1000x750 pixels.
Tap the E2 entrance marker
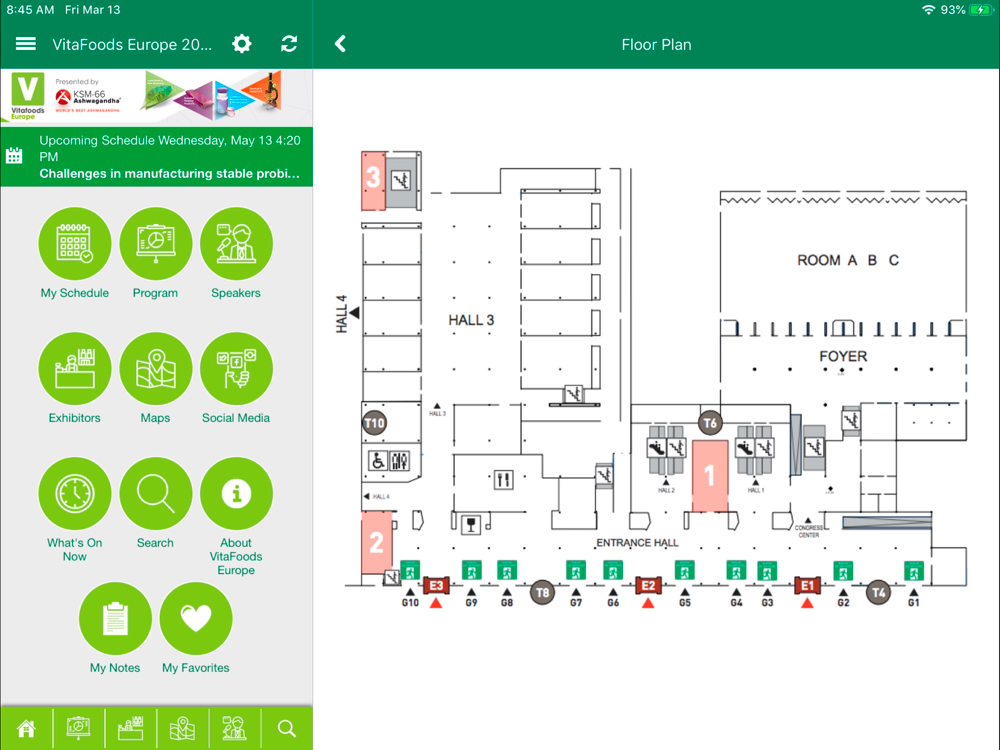648,585
